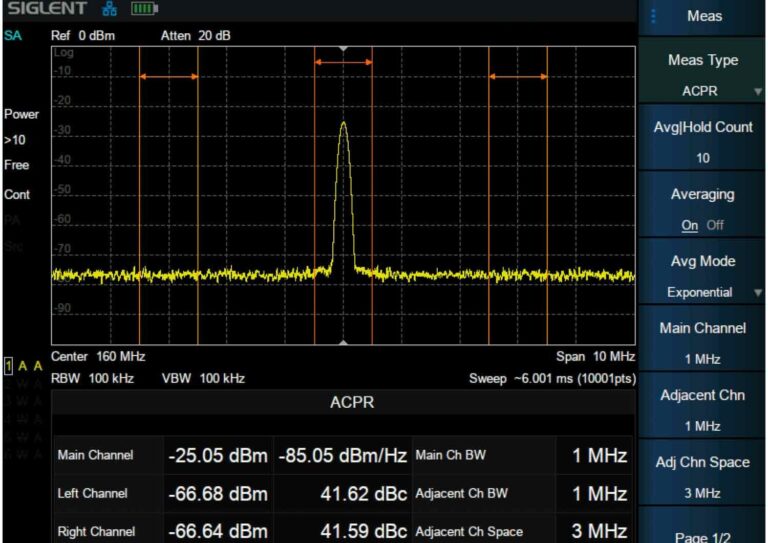Click the Atten 20 dB readout
Image resolution: width=768 pixels, height=543 pixels.
(195, 36)
